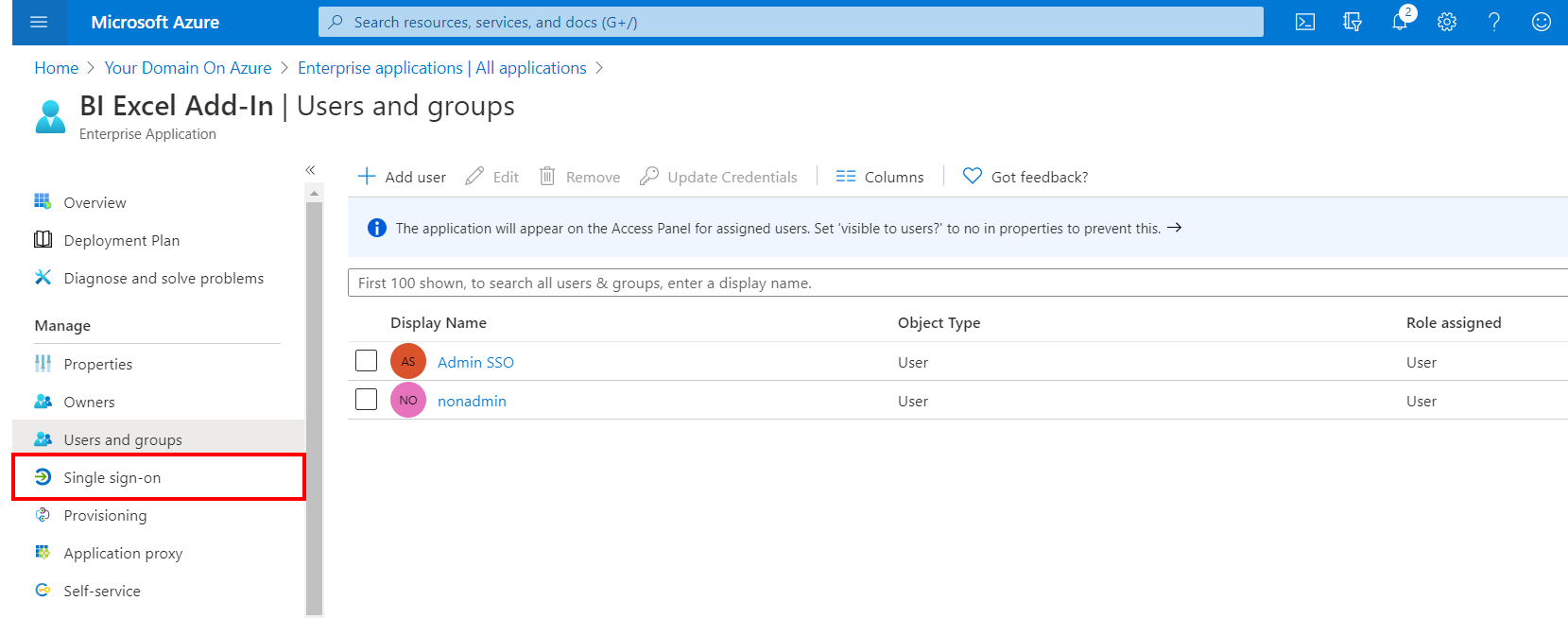Image resolution: width=1568 pixels, height=618 pixels.
Task: Collapse the left navigation menu
Action: tap(310, 170)
